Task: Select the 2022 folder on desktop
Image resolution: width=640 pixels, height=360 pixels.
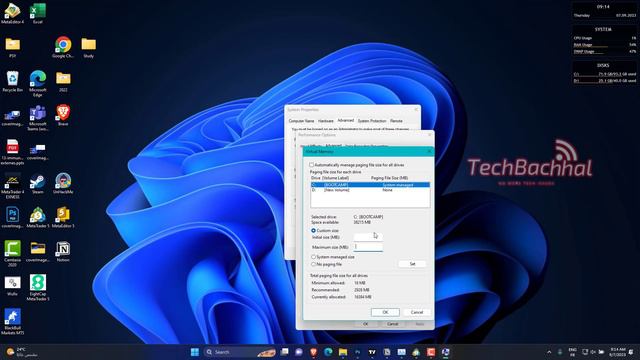Action: click(x=63, y=81)
